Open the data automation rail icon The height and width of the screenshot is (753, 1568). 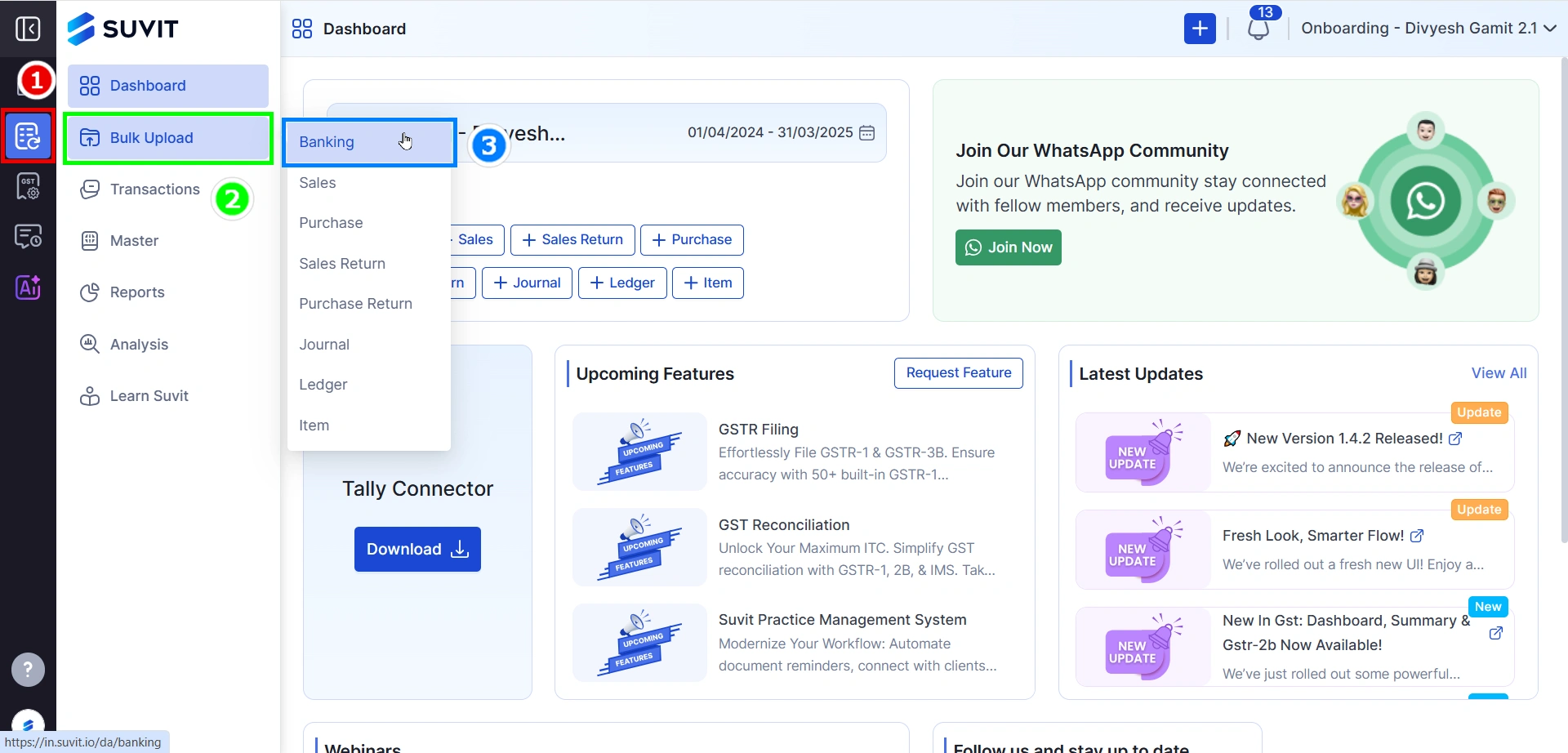(x=28, y=136)
